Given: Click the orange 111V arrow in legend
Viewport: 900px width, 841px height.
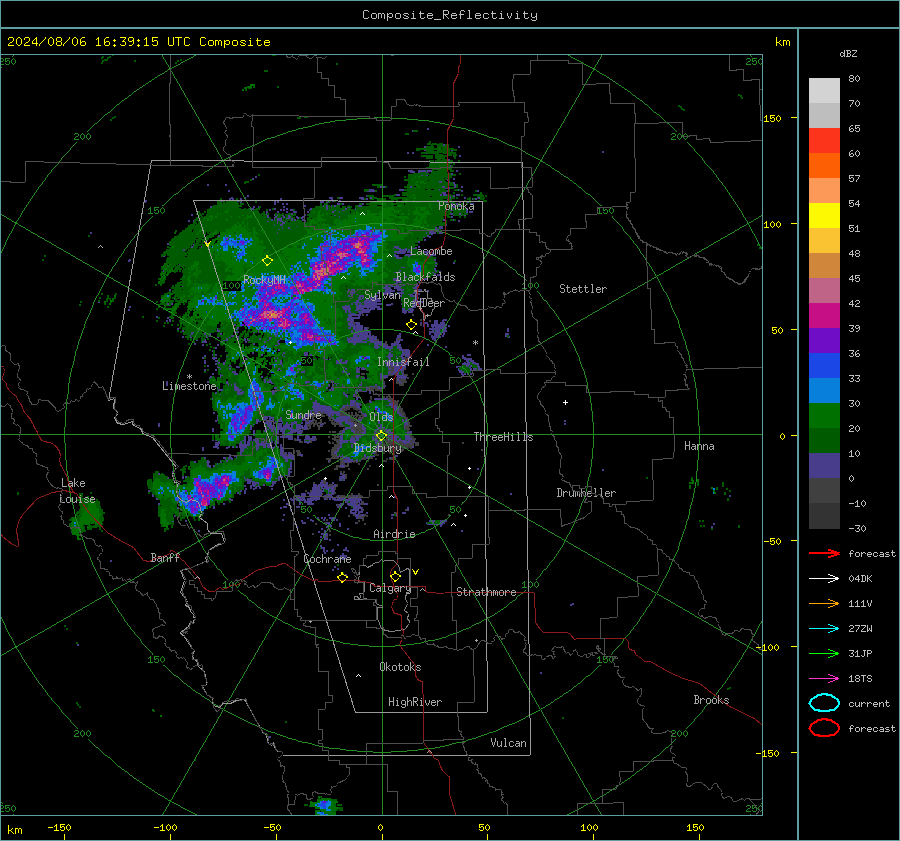Looking at the screenshot, I should point(824,603).
